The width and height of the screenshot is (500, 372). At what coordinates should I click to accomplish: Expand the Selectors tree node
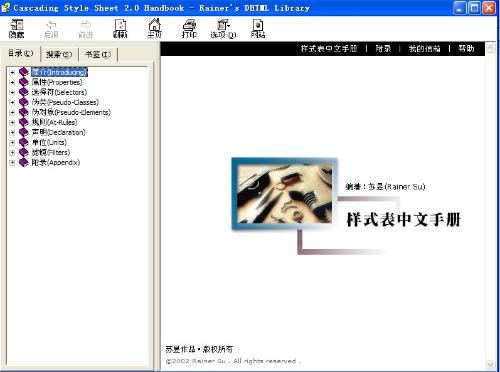(x=12, y=92)
